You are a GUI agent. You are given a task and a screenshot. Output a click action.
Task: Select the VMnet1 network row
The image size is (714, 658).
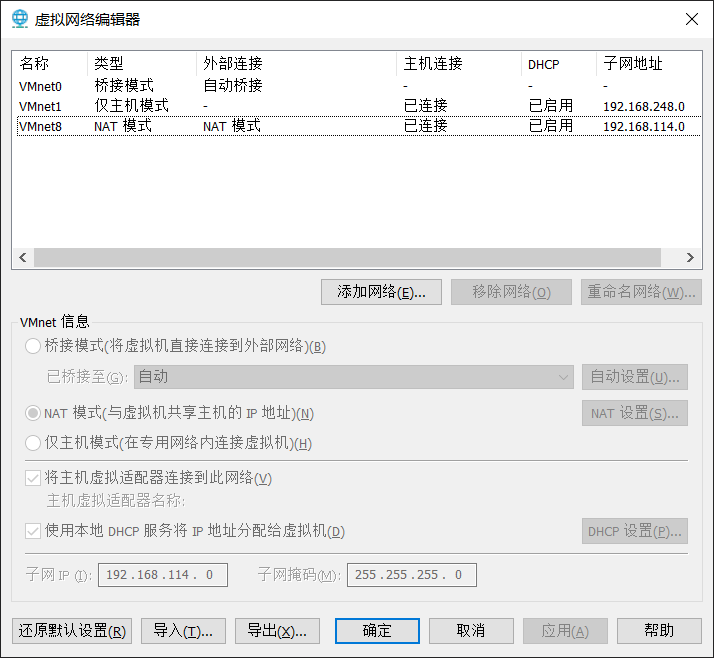coord(359,106)
